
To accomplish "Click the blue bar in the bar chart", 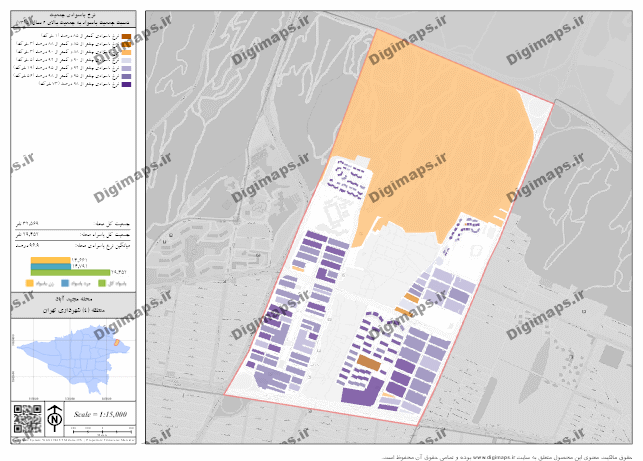I will click(x=50, y=265).
